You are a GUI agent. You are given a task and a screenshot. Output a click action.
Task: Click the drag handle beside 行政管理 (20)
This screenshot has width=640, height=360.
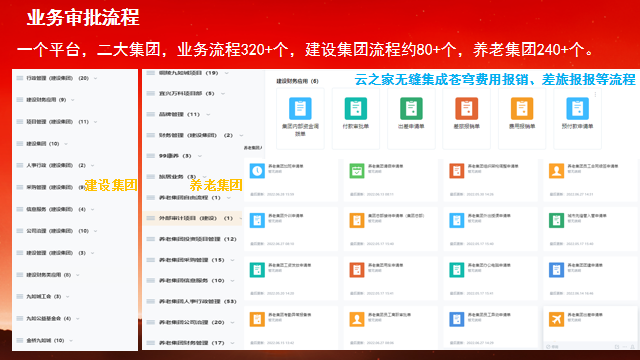pos(20,78)
